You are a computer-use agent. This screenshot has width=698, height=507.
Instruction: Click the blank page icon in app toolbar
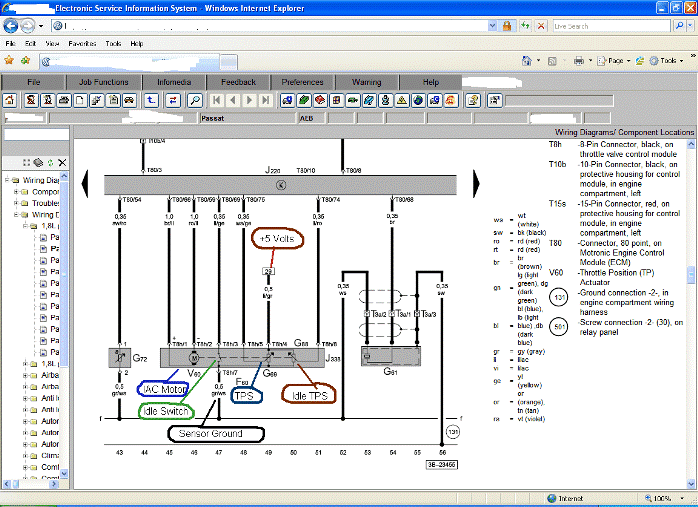(x=80, y=100)
